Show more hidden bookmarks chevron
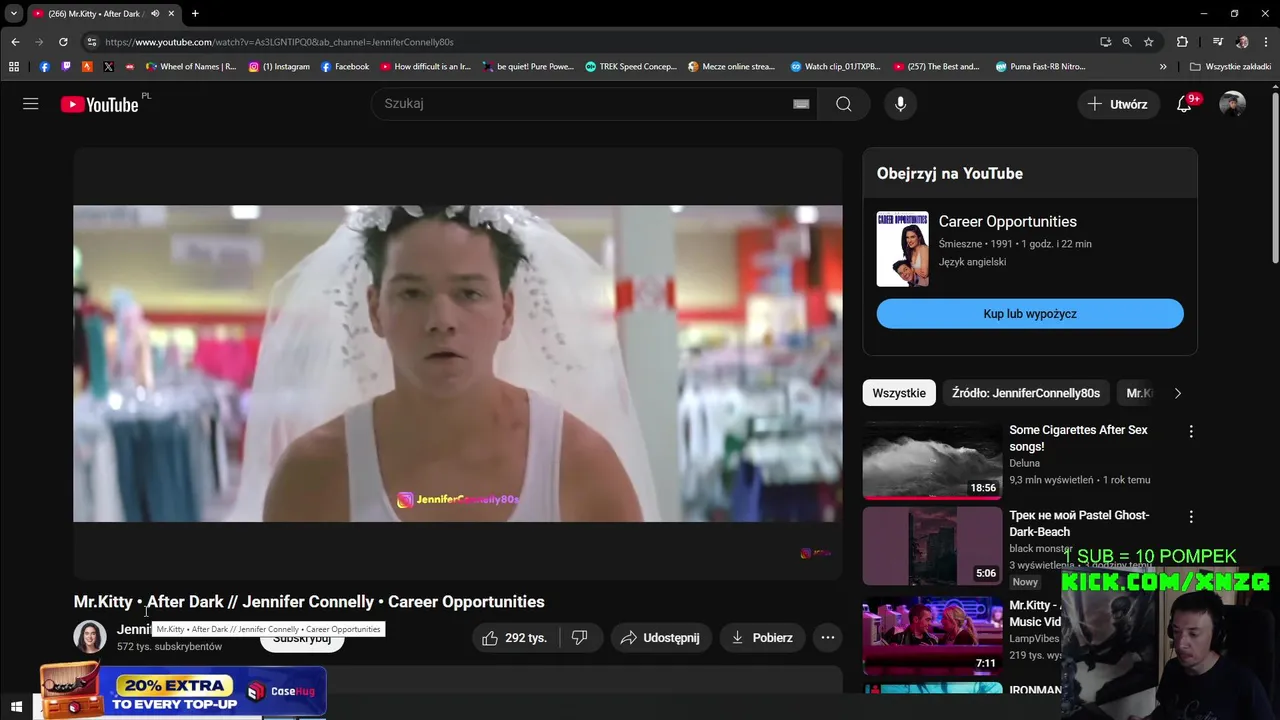Image resolution: width=1280 pixels, height=720 pixels. coord(1163,67)
